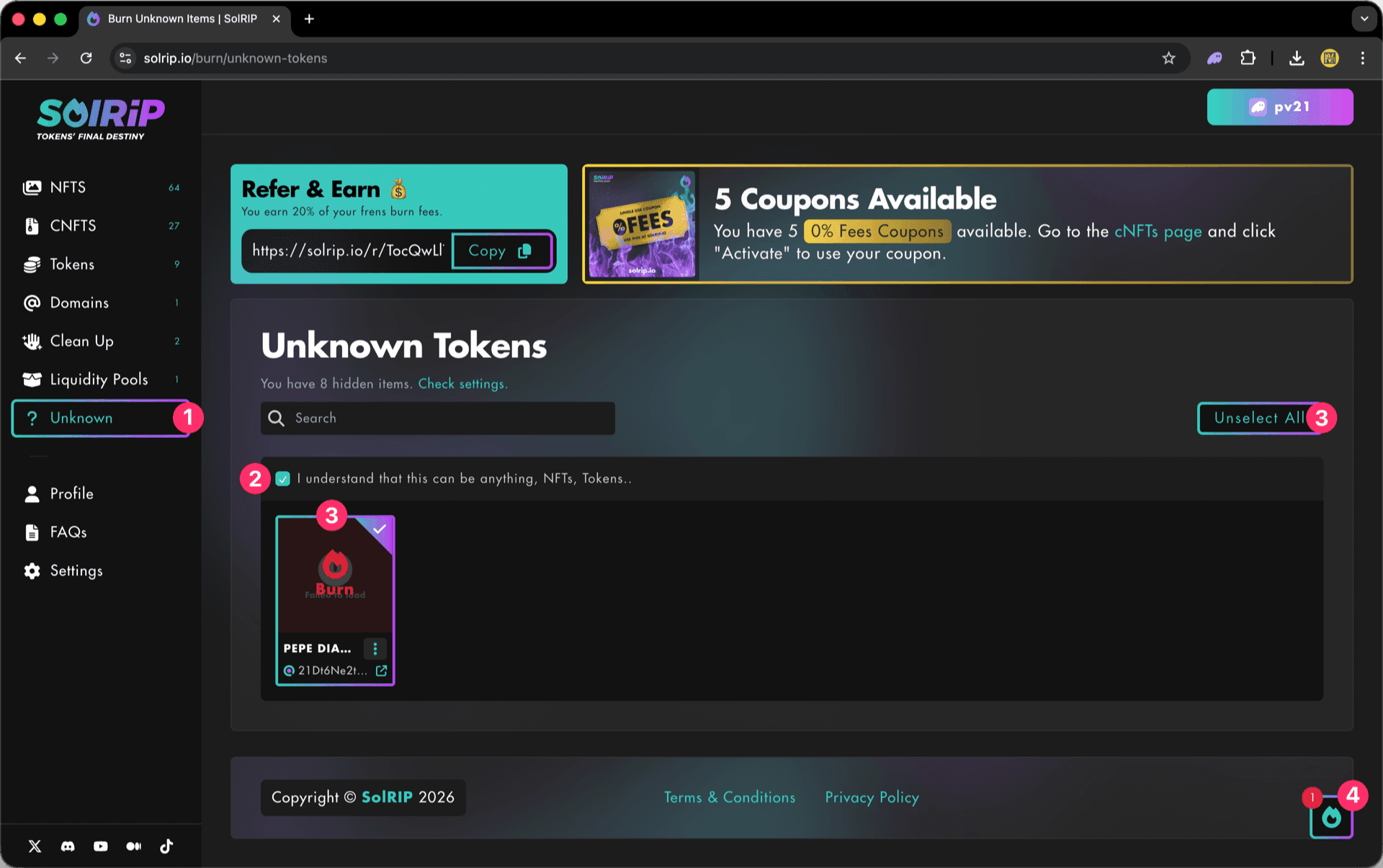Open the SolRIP Discord link
The height and width of the screenshot is (868, 1383).
(x=68, y=846)
